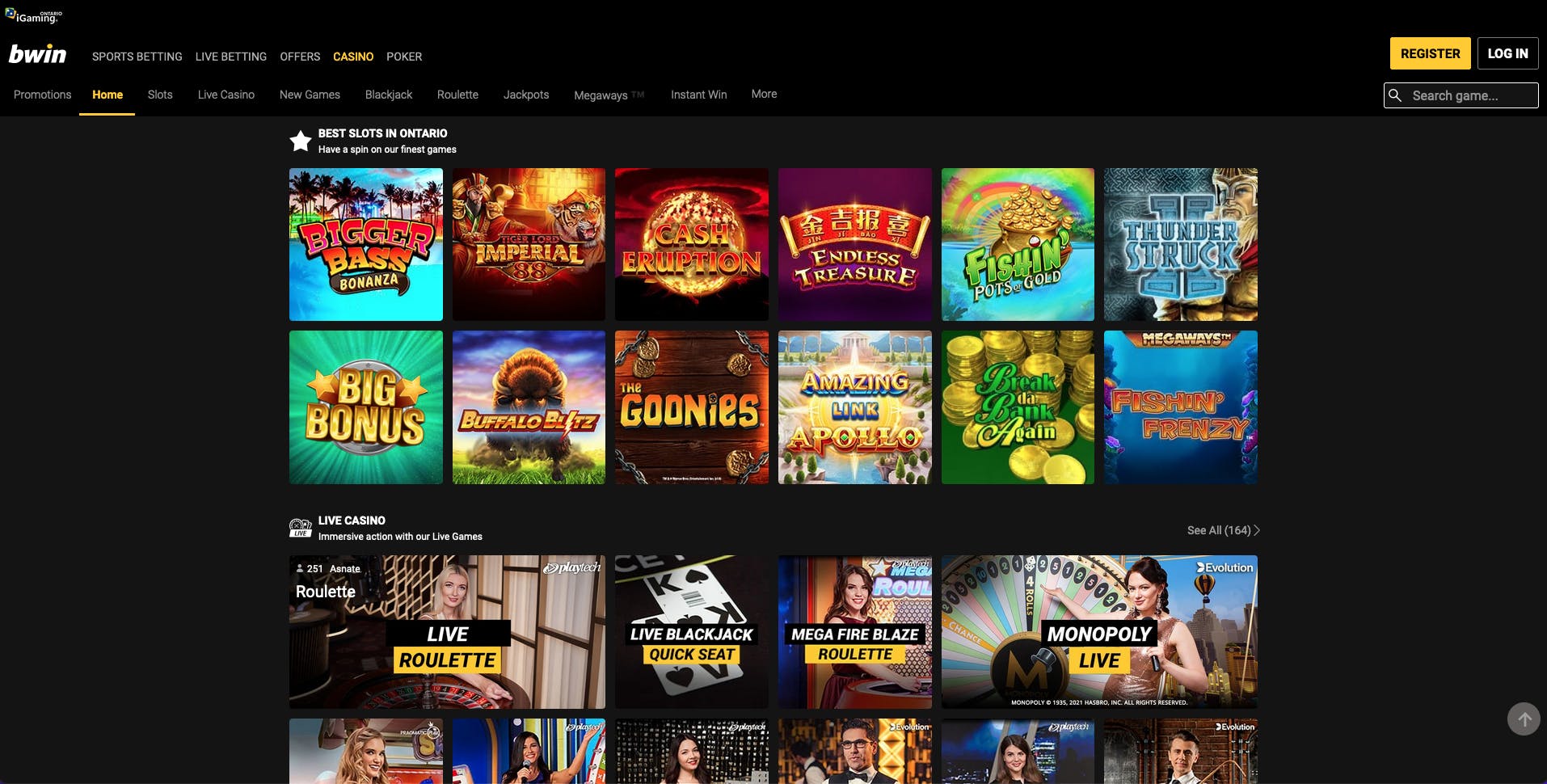Expand See All (164) live games

pyautogui.click(x=1223, y=530)
